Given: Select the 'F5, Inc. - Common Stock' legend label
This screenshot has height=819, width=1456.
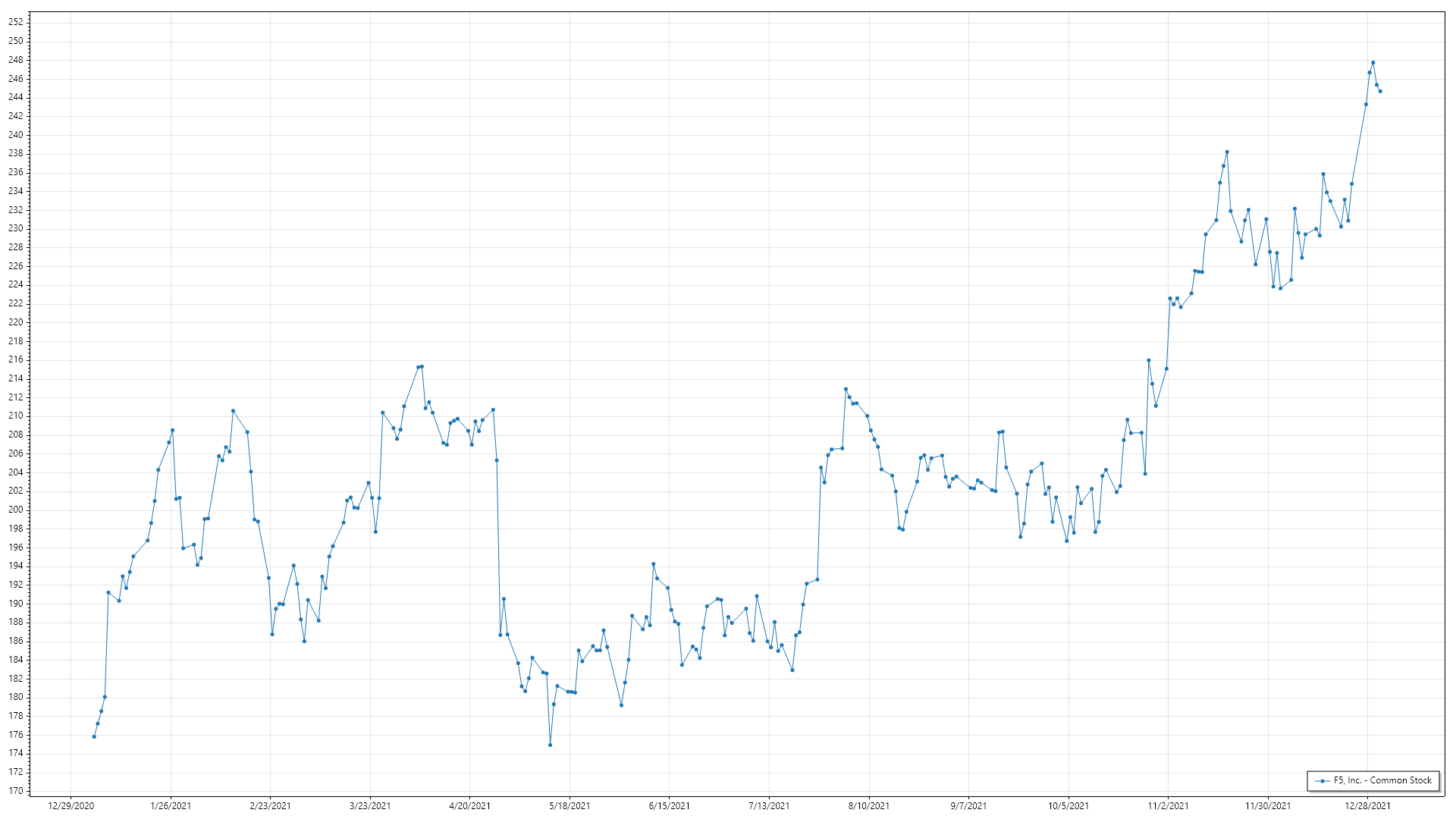Looking at the screenshot, I should click(1382, 780).
